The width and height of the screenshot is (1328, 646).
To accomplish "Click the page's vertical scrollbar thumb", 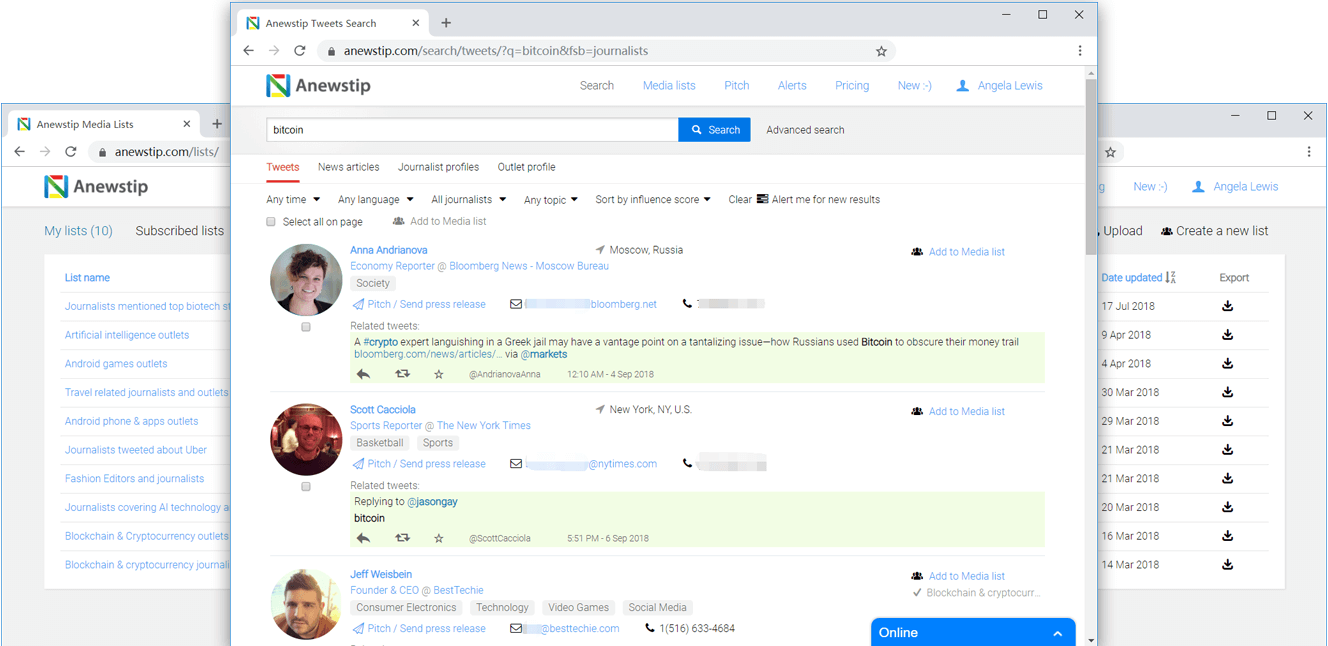I will tap(1090, 165).
